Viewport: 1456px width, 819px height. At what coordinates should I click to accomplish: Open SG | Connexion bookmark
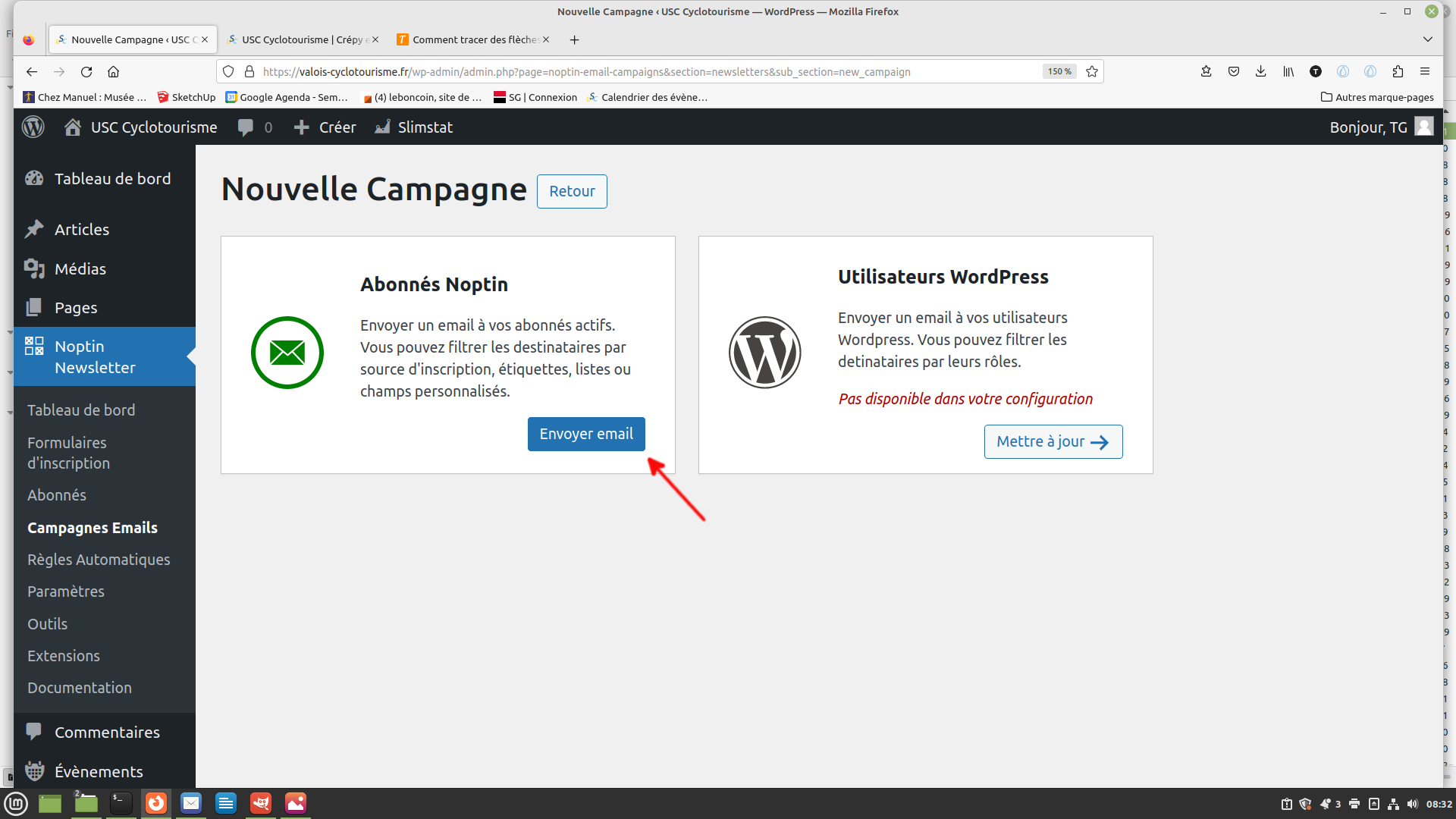pyautogui.click(x=535, y=97)
